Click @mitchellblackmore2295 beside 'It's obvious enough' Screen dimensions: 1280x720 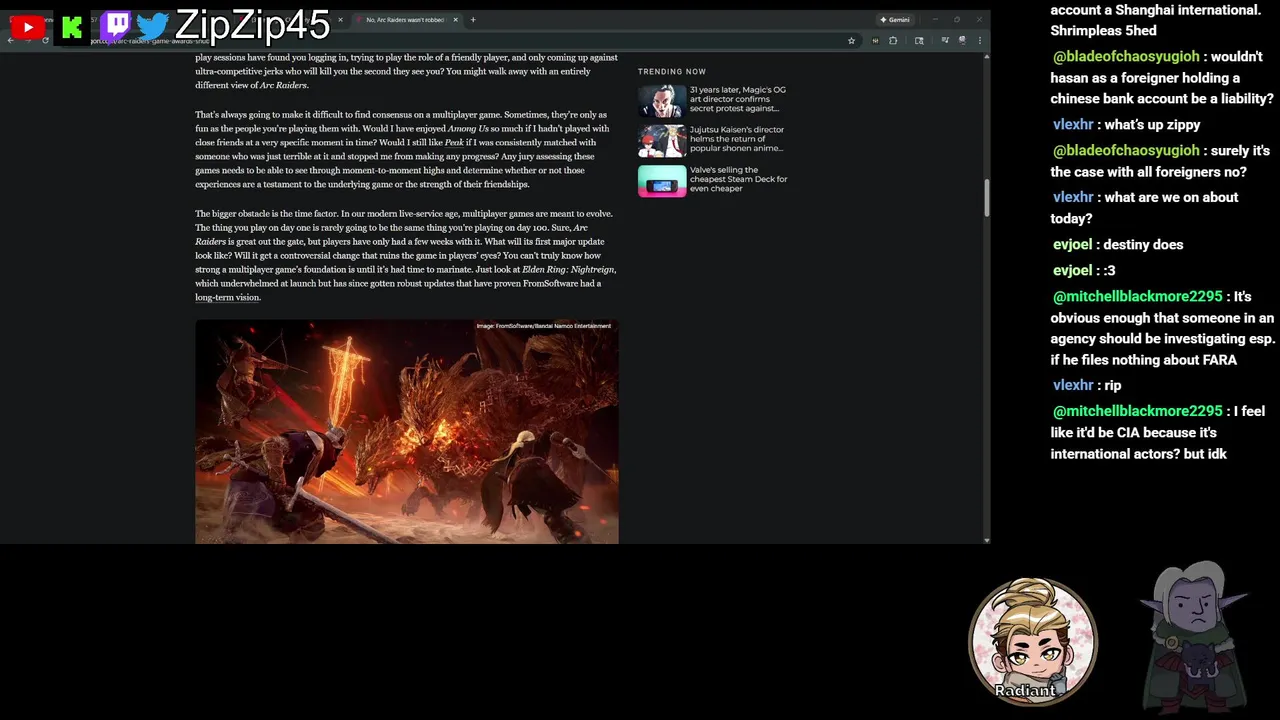click(x=1137, y=297)
